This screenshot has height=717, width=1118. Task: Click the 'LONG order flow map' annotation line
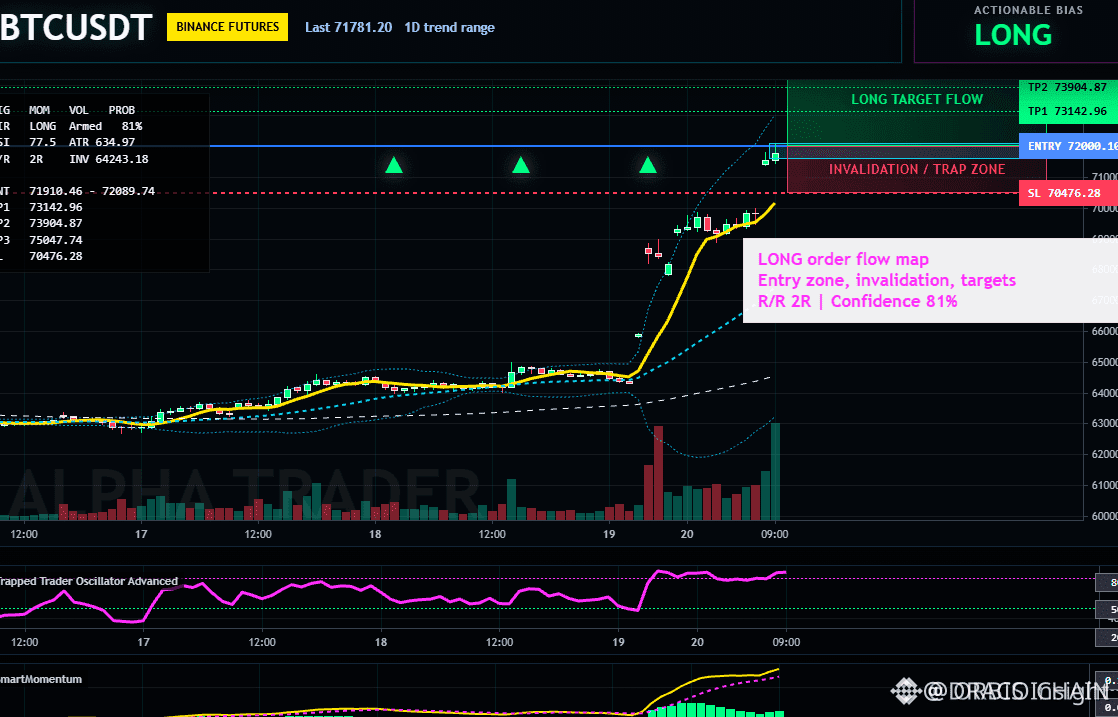point(843,259)
